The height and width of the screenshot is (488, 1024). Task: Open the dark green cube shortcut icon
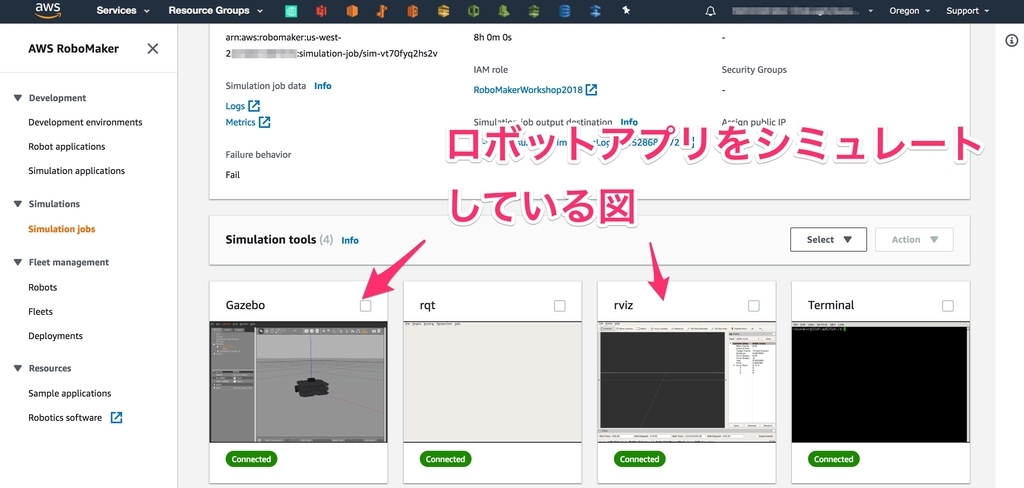click(474, 10)
